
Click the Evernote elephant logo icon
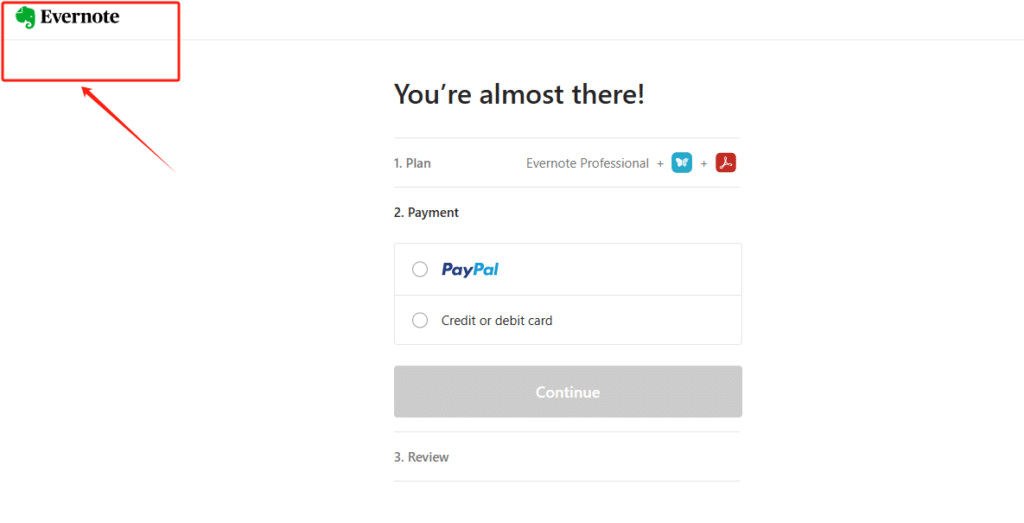point(26,17)
